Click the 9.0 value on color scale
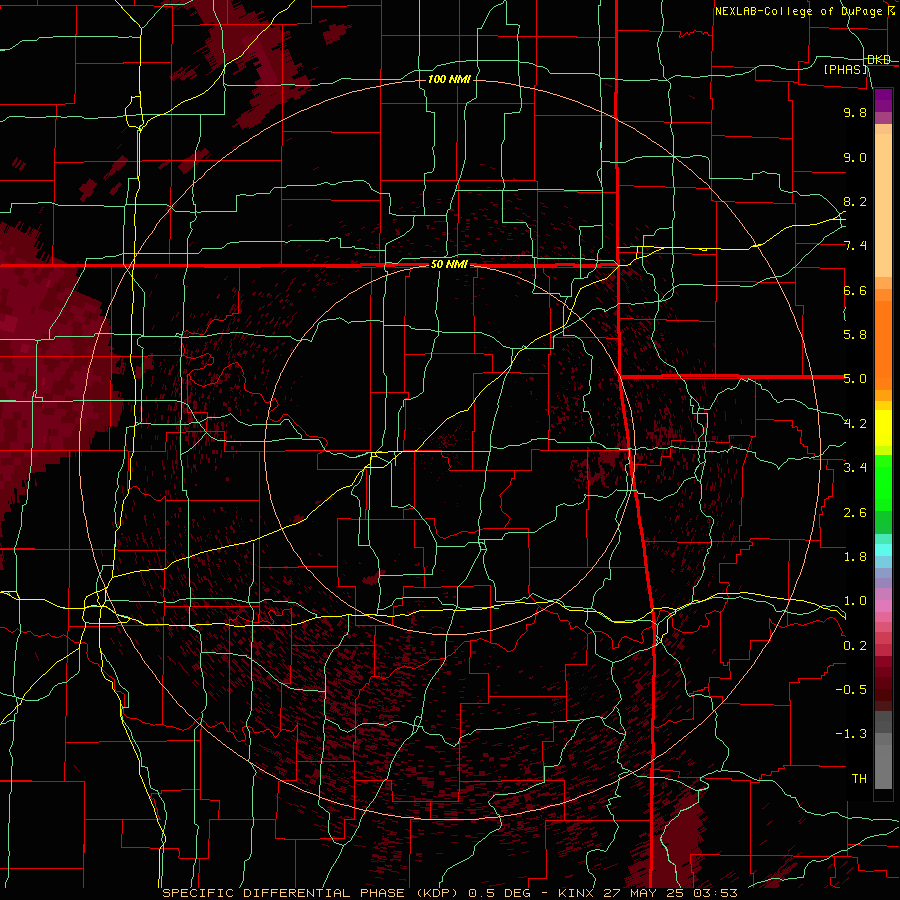 (855, 157)
